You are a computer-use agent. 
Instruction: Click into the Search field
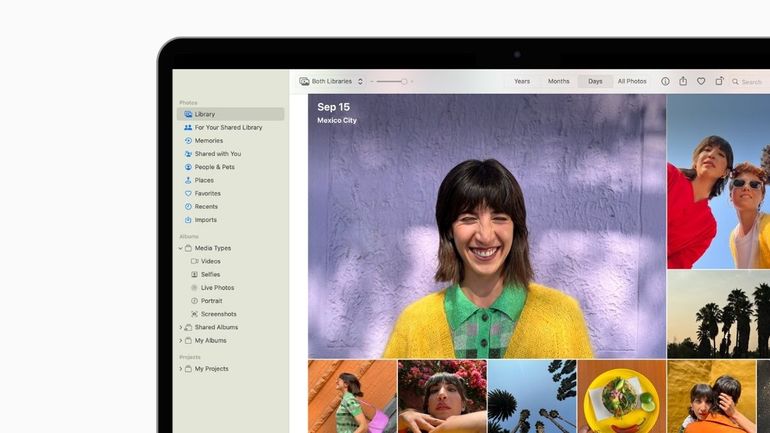click(x=750, y=81)
